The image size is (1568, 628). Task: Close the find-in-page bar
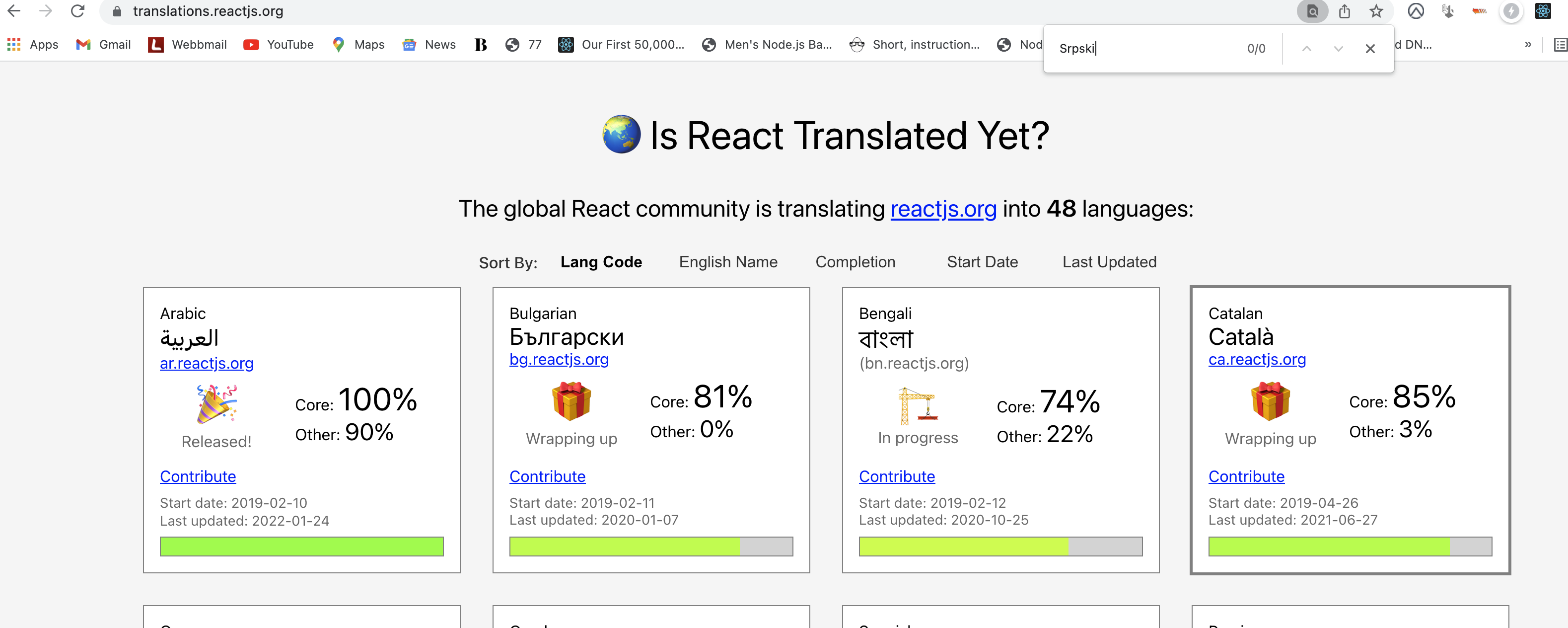[x=1370, y=49]
